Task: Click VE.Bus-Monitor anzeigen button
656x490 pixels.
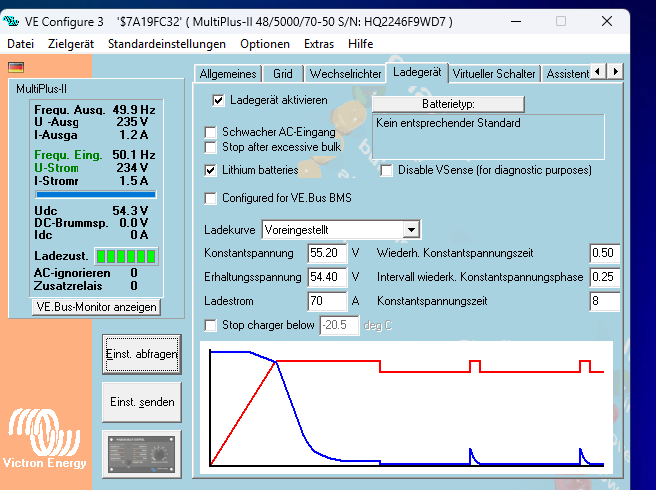Action: click(96, 307)
